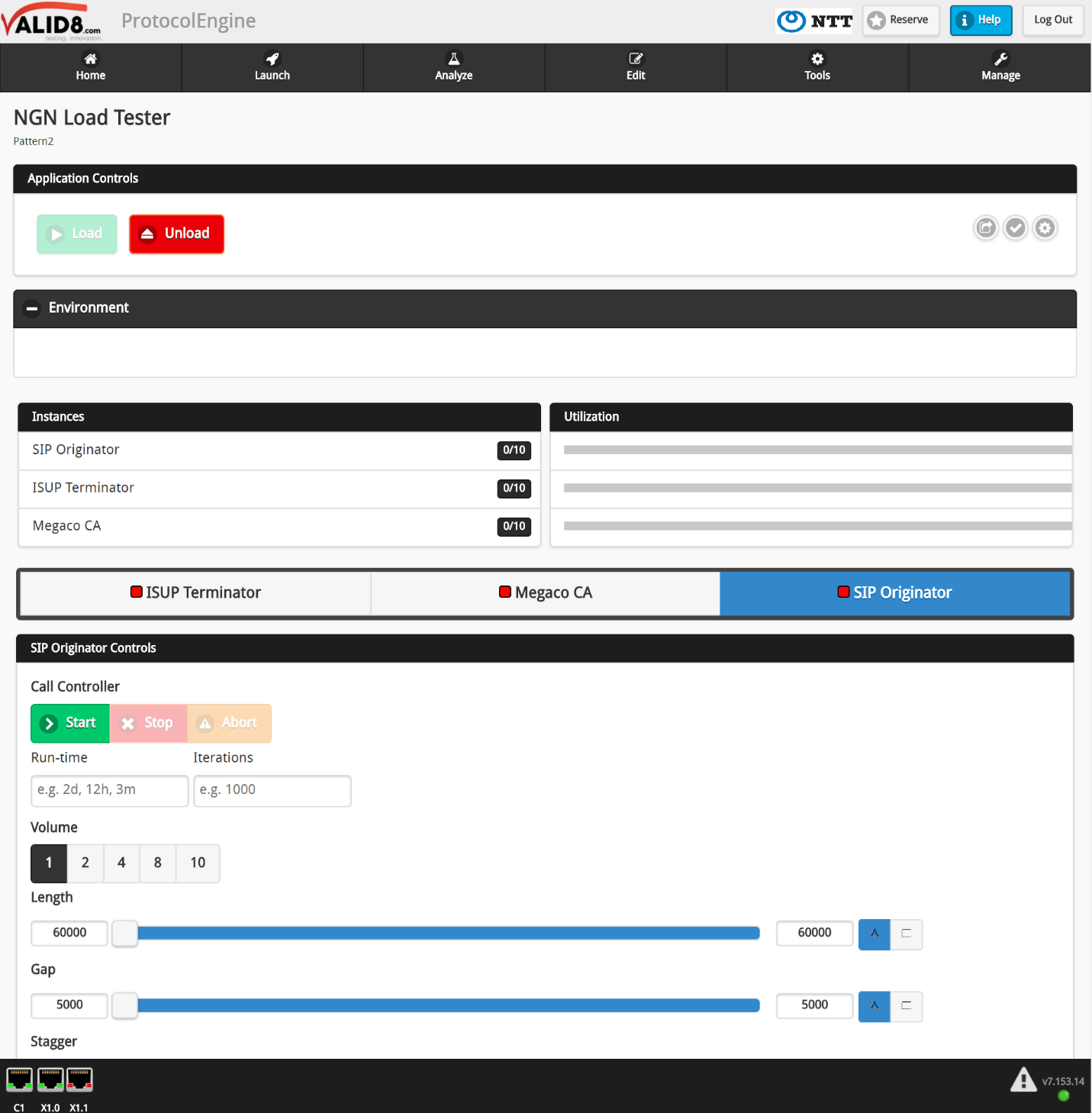Click the Valid8 logo
Viewport: 1092px width, 1113px height.
(x=51, y=21)
